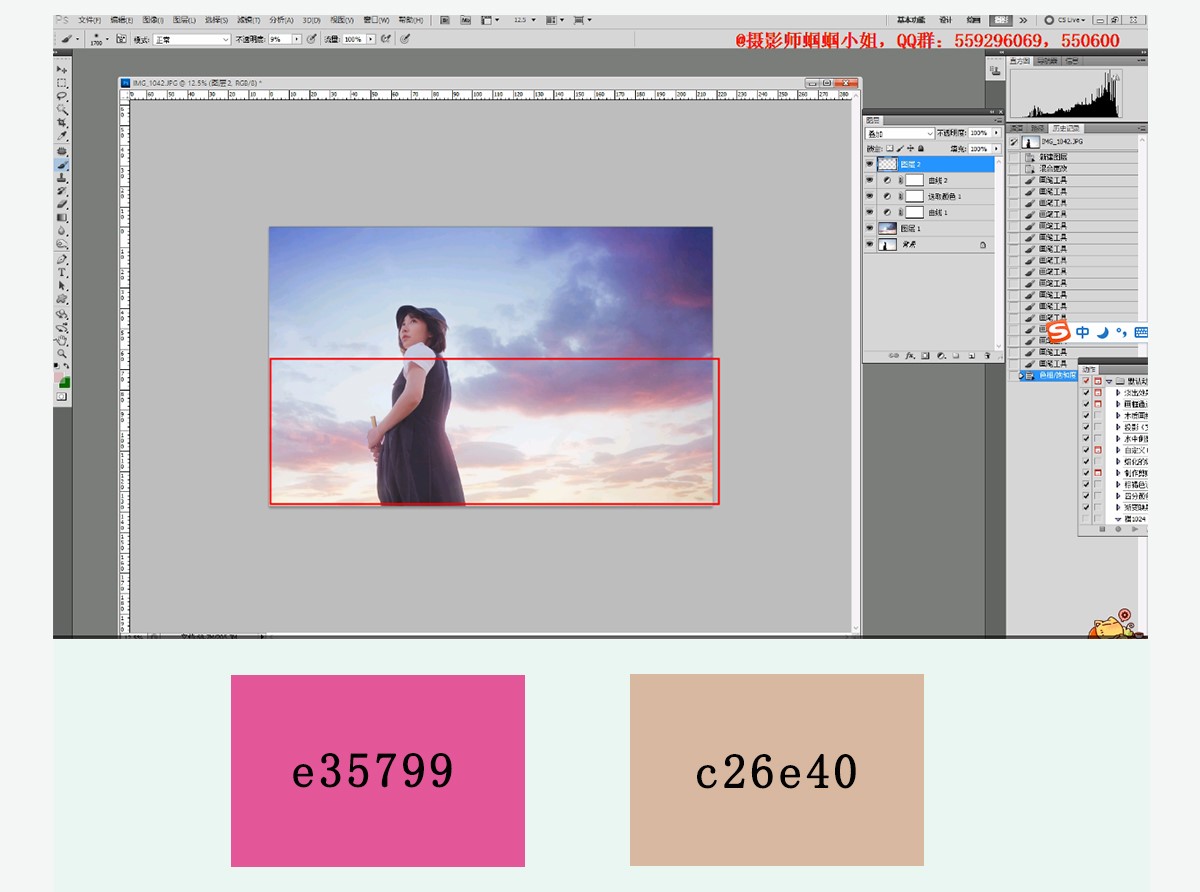
Task: Click the green background color swatch
Action: point(65,382)
